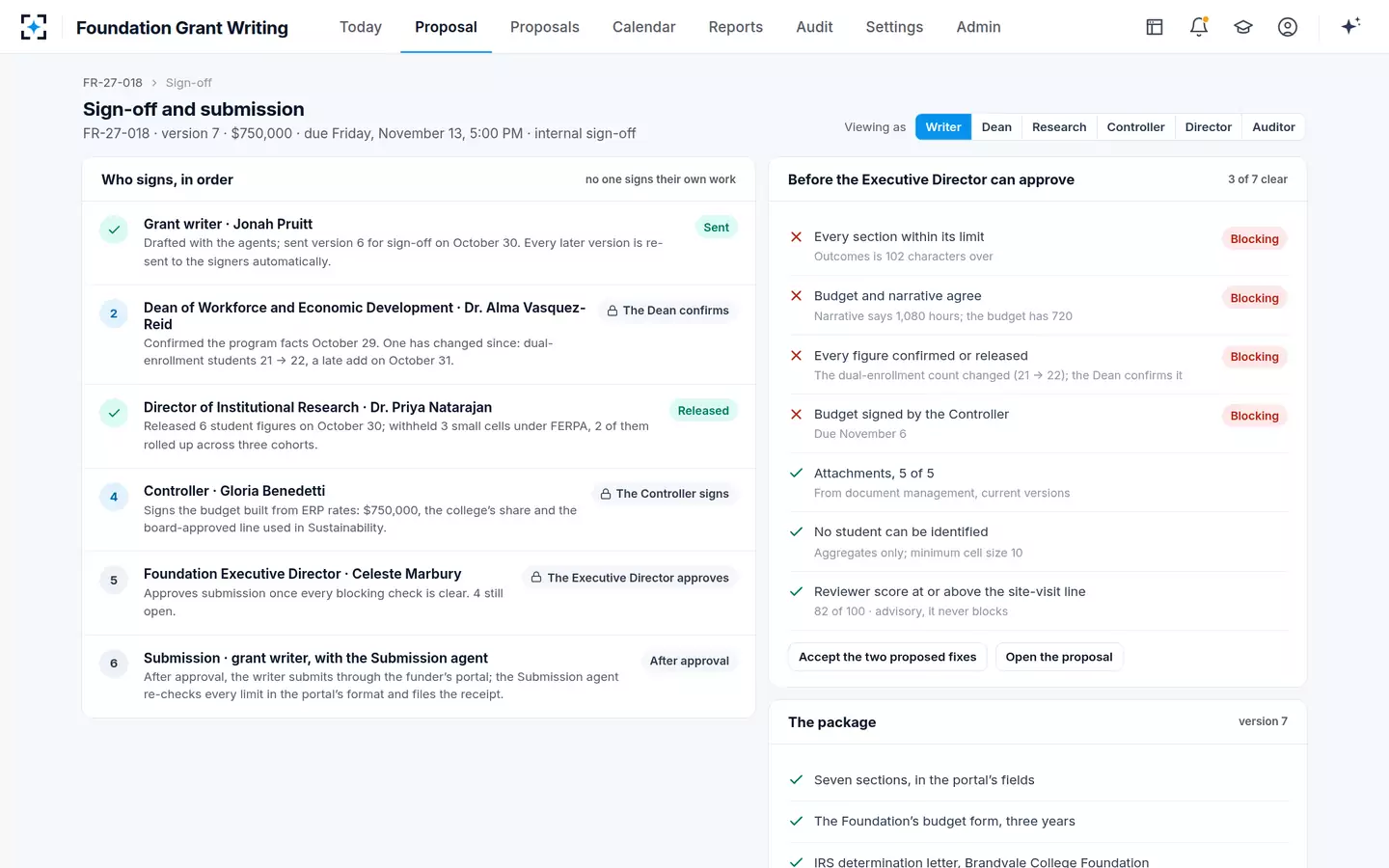Open the Proposals tab
Viewport: 1389px width, 868px height.
[545, 27]
